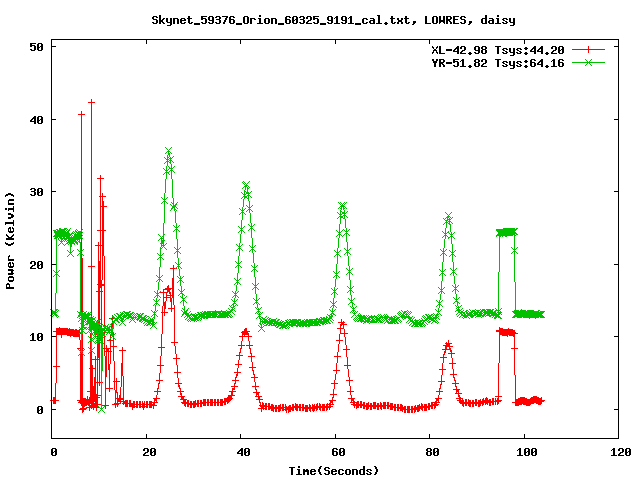
Task: Click green calibration plateau near 96 seconds
Action: (507, 232)
